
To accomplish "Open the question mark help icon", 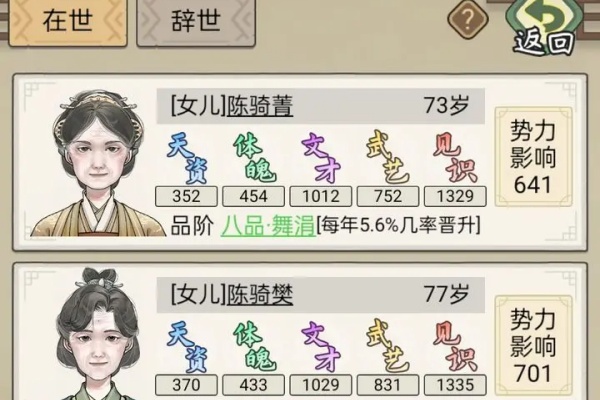I will 468,18.
